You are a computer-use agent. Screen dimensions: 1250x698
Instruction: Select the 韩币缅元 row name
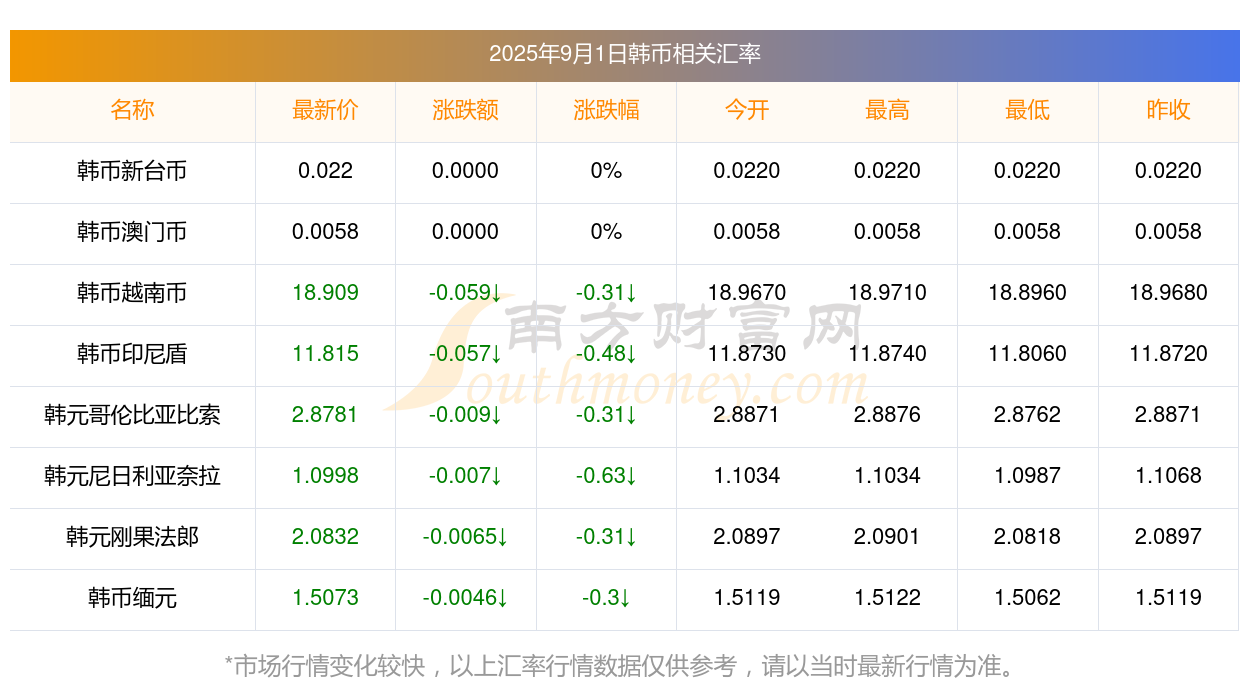[x=132, y=598]
